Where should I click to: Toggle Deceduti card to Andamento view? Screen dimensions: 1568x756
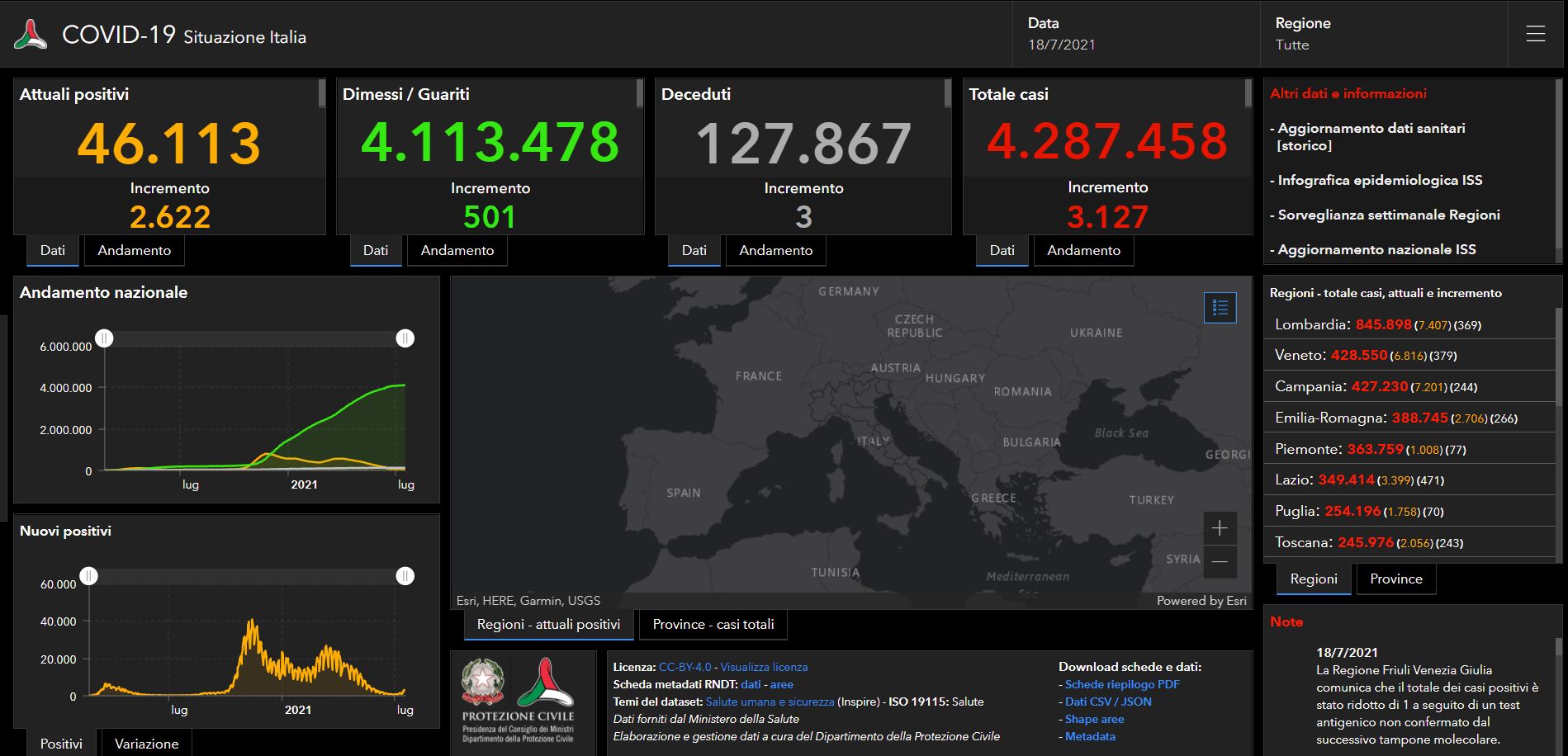click(x=775, y=250)
